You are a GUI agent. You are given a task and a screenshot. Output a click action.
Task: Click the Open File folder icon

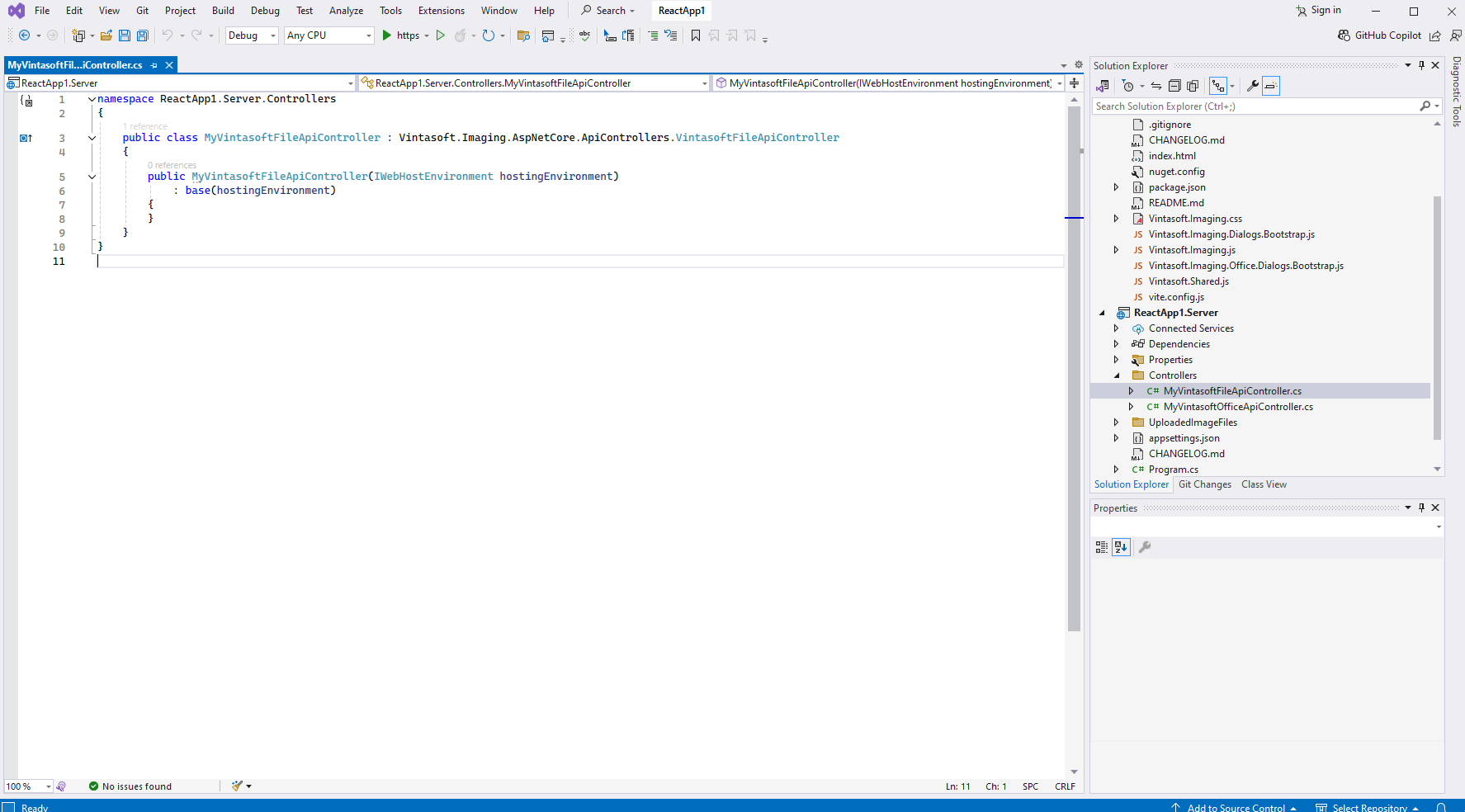pyautogui.click(x=106, y=35)
